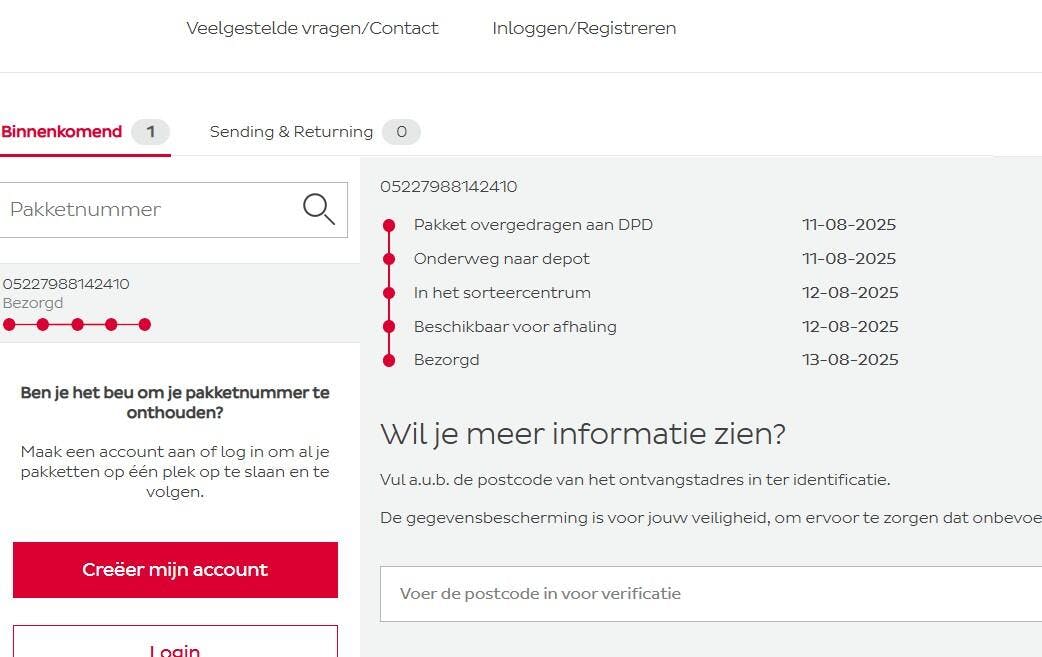Select parcel 05227988142410 in the left list
Viewport: 1042px width, 657px height.
(x=179, y=303)
